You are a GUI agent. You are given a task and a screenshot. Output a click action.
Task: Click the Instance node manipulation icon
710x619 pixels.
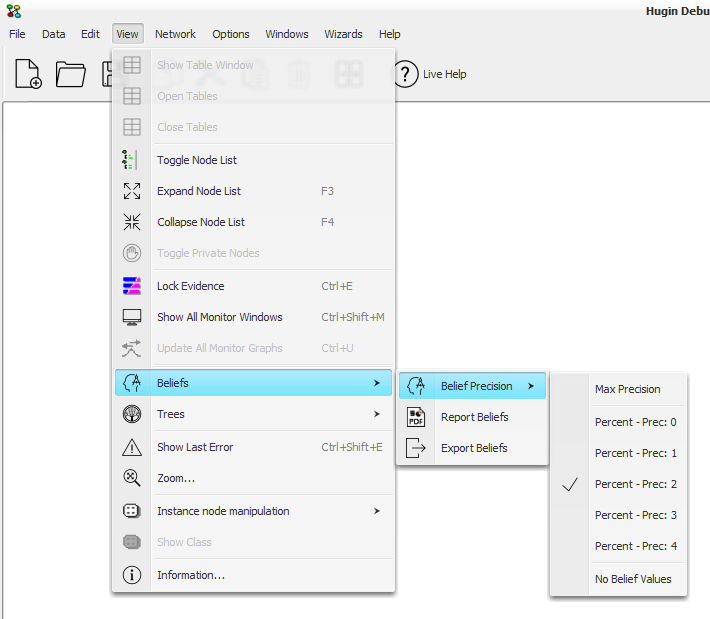(x=132, y=511)
